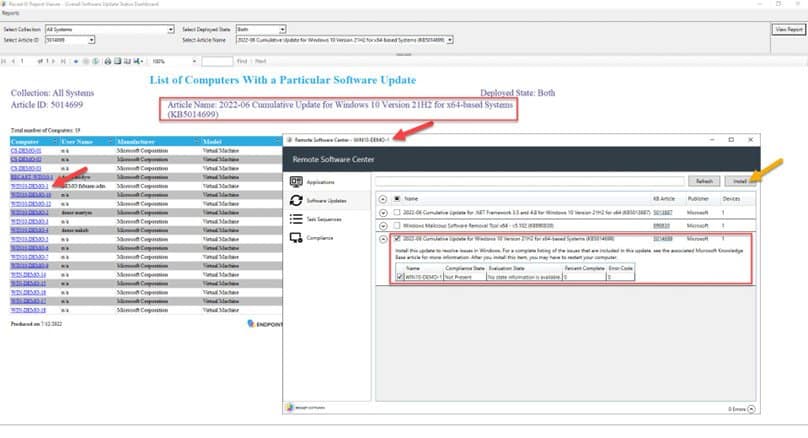Click the KB Article column header
This screenshot has height=438, width=808.
(664, 198)
